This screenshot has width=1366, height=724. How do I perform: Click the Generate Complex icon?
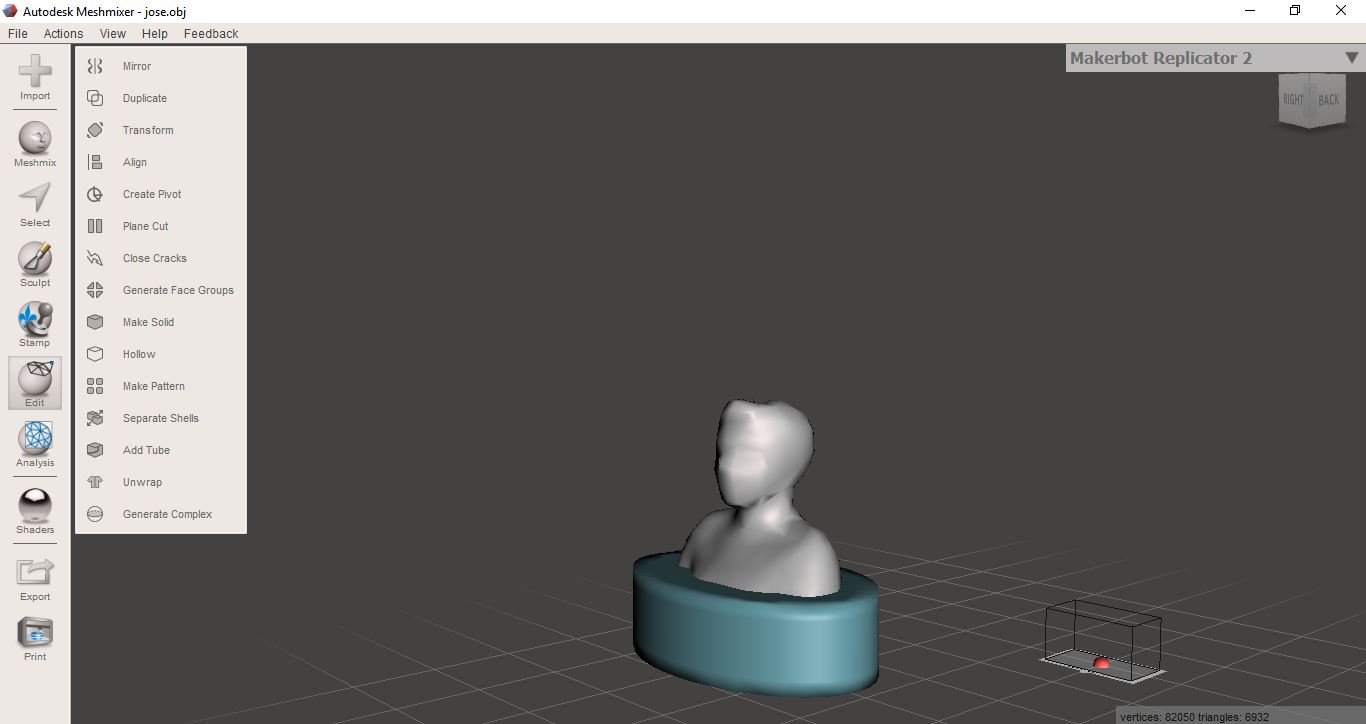[95, 514]
